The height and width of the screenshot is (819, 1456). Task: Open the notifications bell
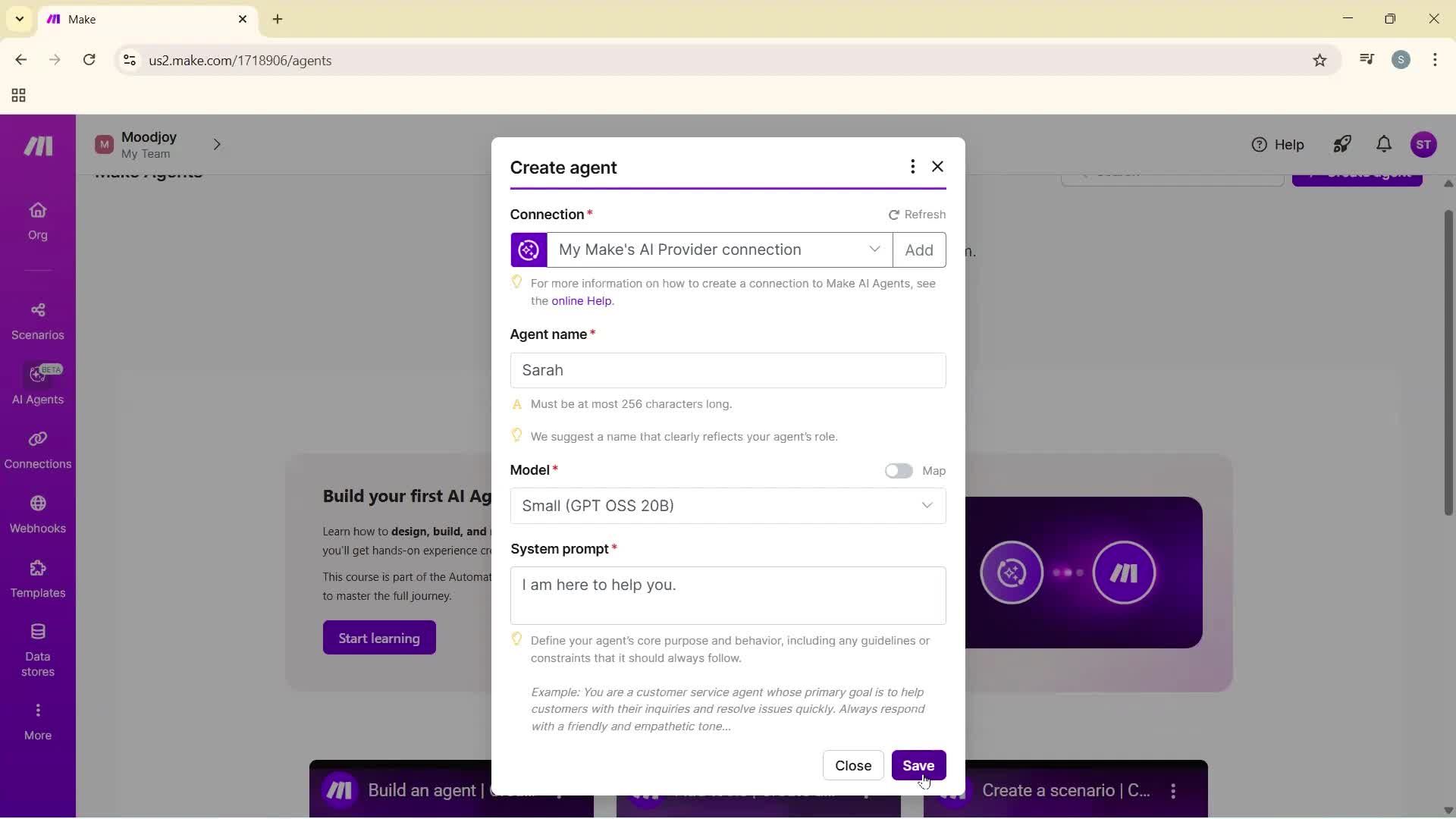tap(1383, 144)
